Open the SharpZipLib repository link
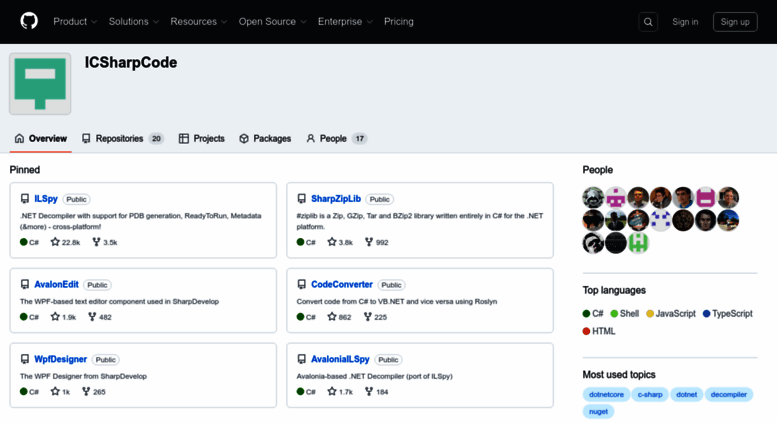 [335, 199]
